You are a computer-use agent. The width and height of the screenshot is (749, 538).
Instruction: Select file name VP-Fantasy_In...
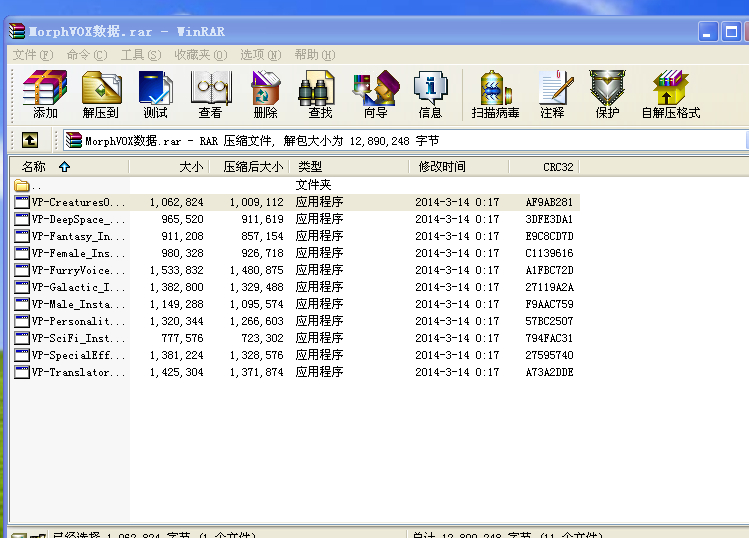click(x=78, y=237)
